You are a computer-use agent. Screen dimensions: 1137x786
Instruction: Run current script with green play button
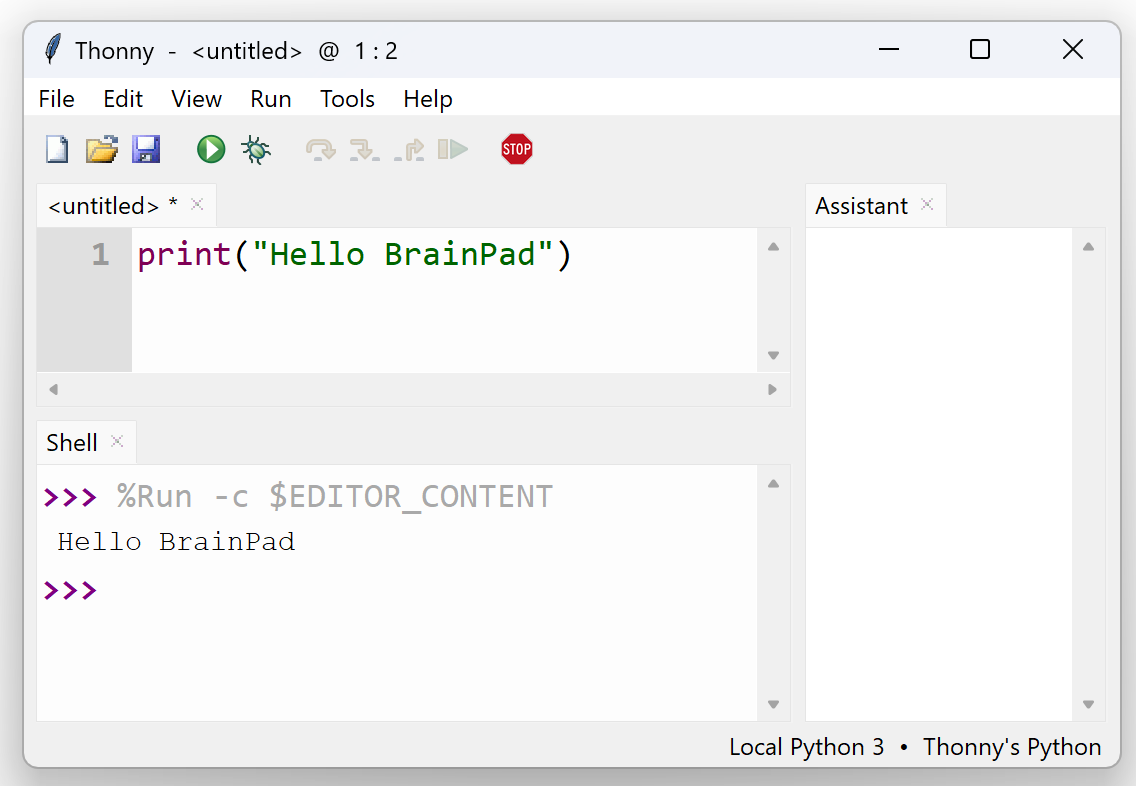[211, 150]
